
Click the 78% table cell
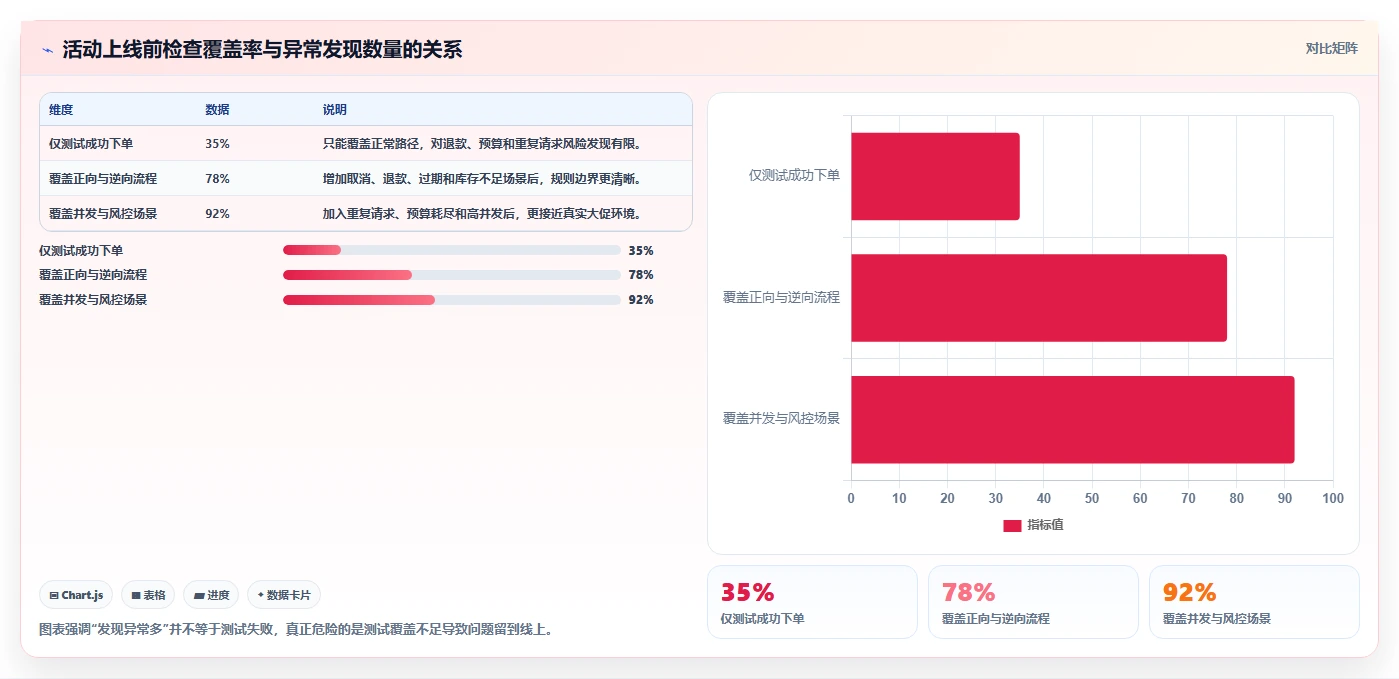click(217, 178)
